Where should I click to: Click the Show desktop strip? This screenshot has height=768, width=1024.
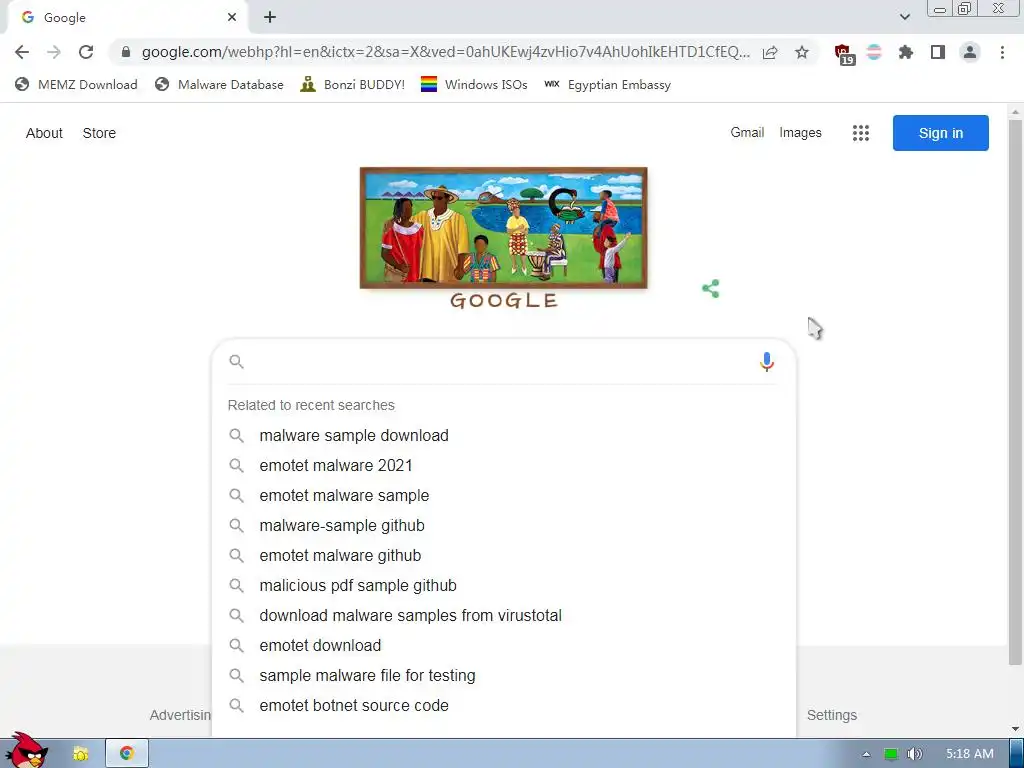coord(1017,754)
